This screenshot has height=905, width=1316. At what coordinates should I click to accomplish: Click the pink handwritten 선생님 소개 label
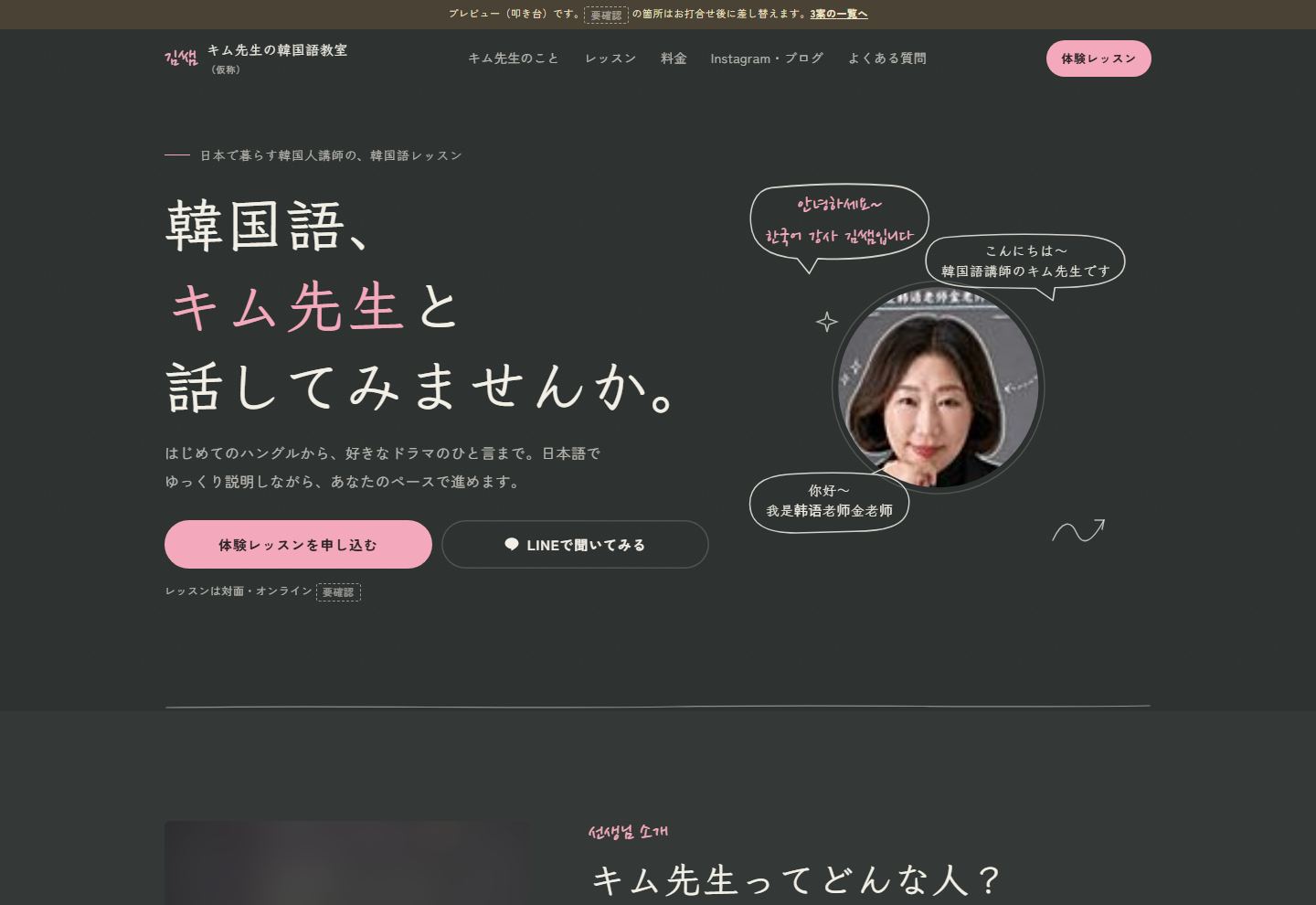click(x=628, y=832)
